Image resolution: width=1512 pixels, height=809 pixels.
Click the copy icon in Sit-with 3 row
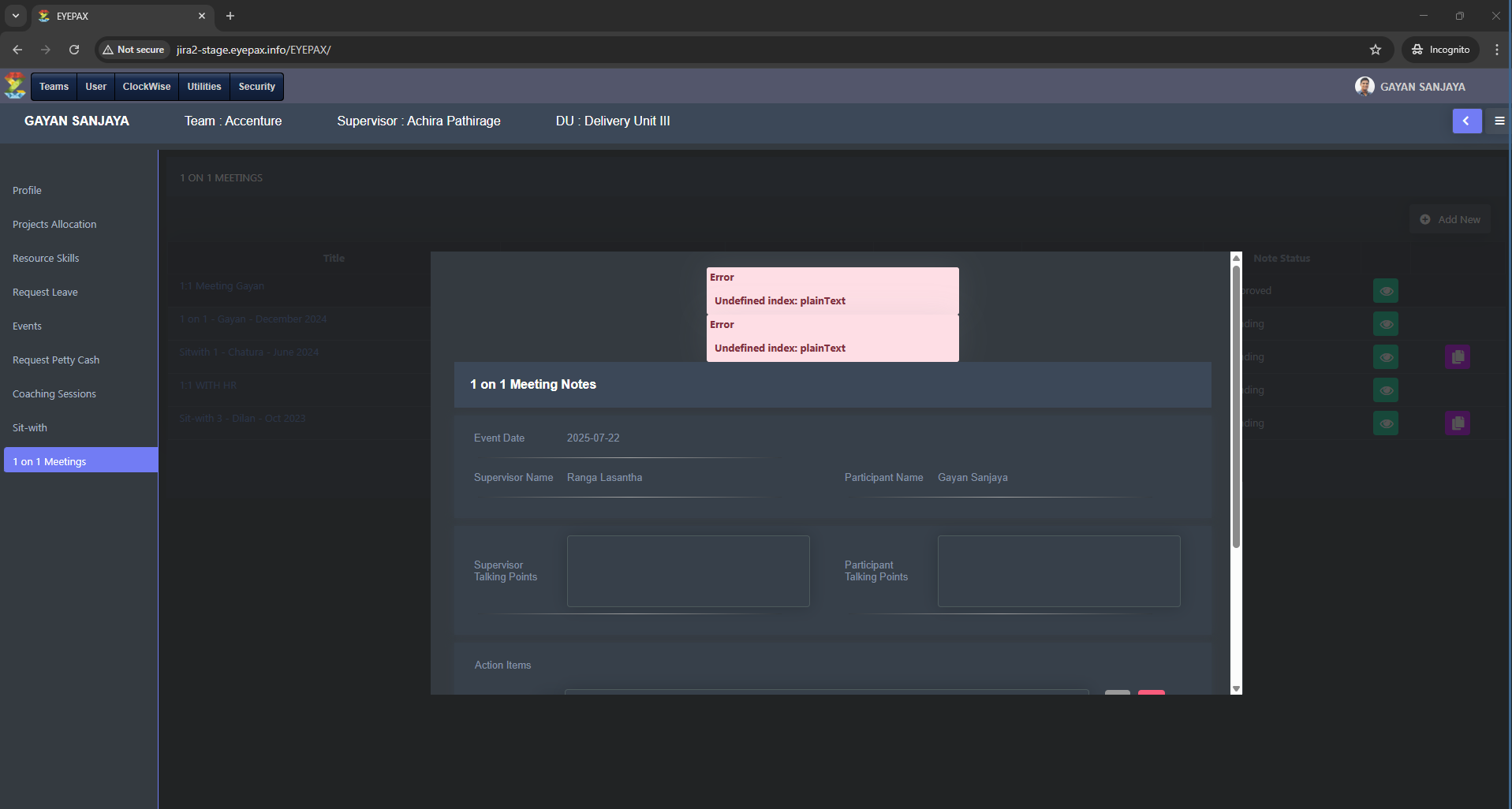[1457, 423]
